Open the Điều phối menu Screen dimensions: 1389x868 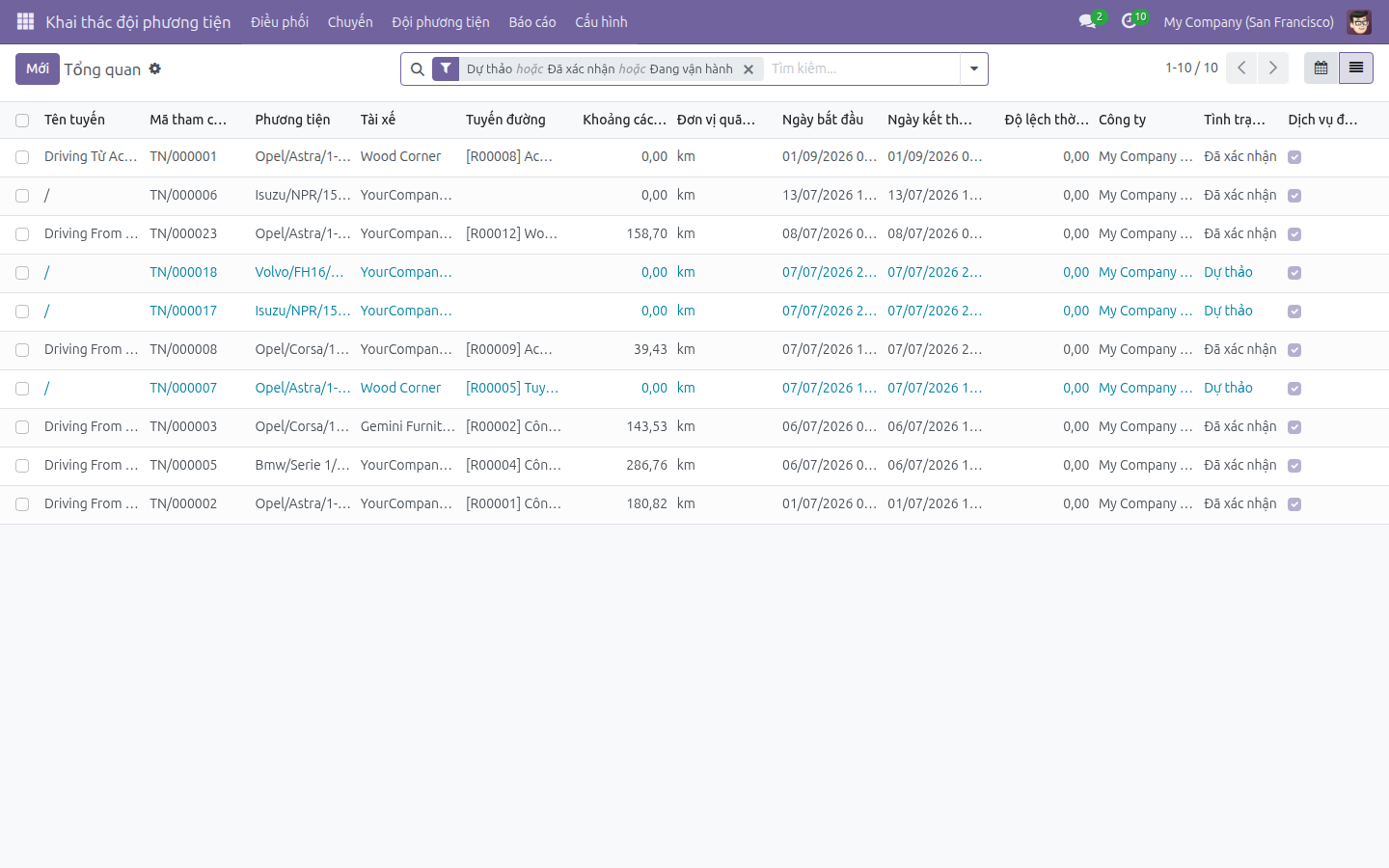click(x=280, y=21)
